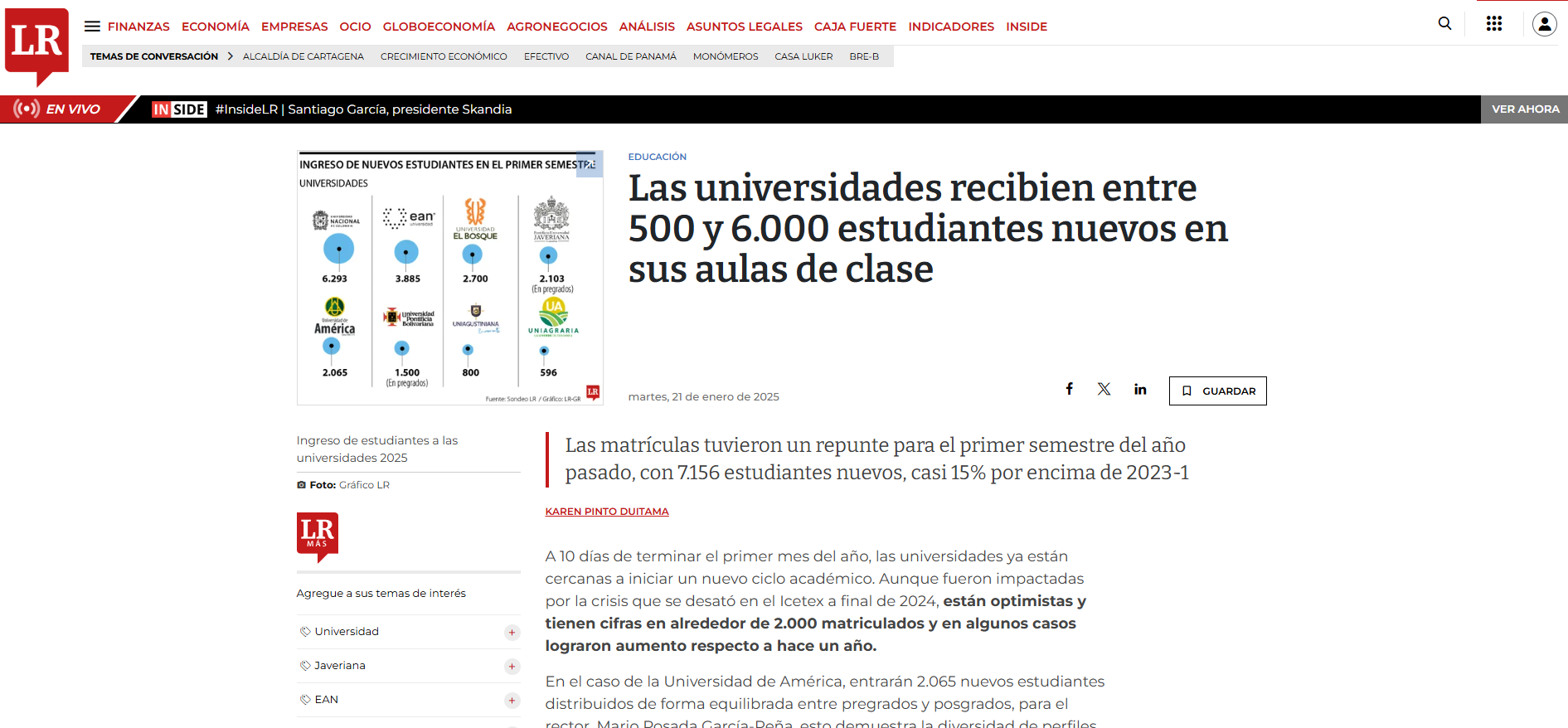Click the date martes, 21 de enero
This screenshot has height=728, width=1568.
[704, 397]
